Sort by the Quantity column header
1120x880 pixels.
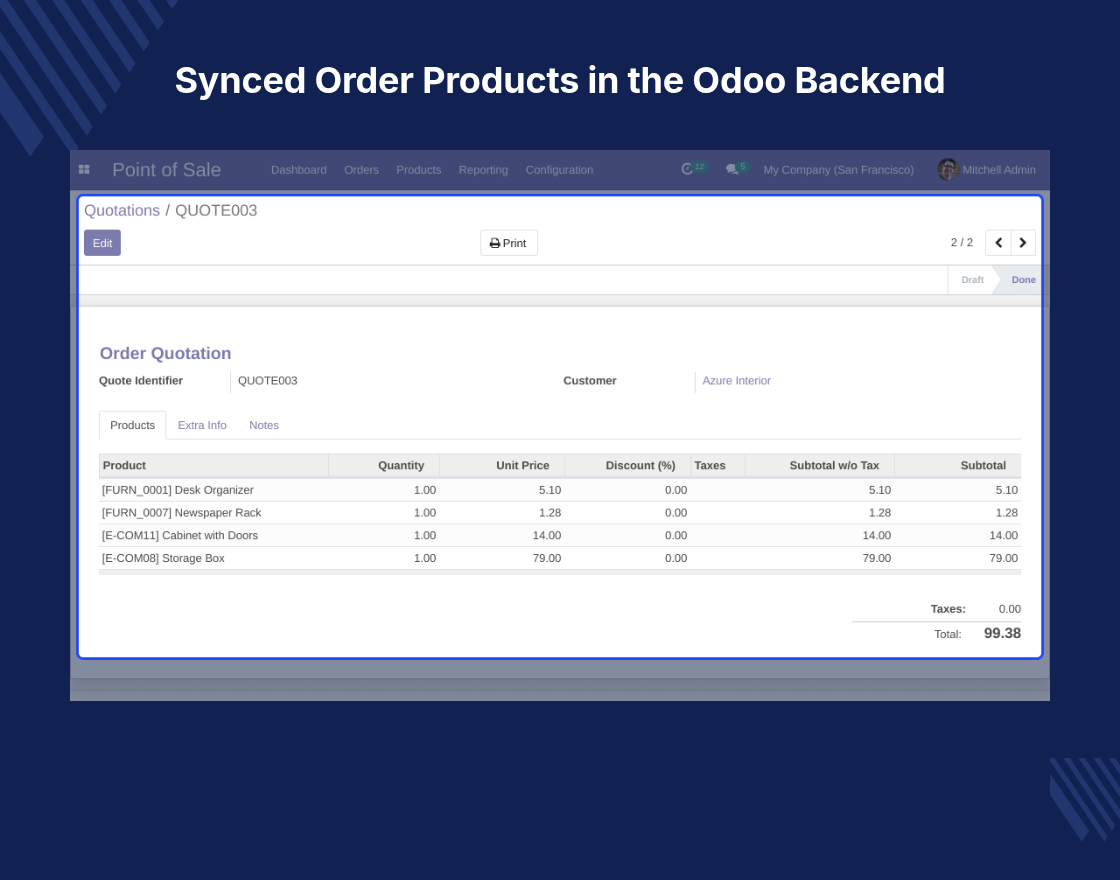[x=384, y=466]
